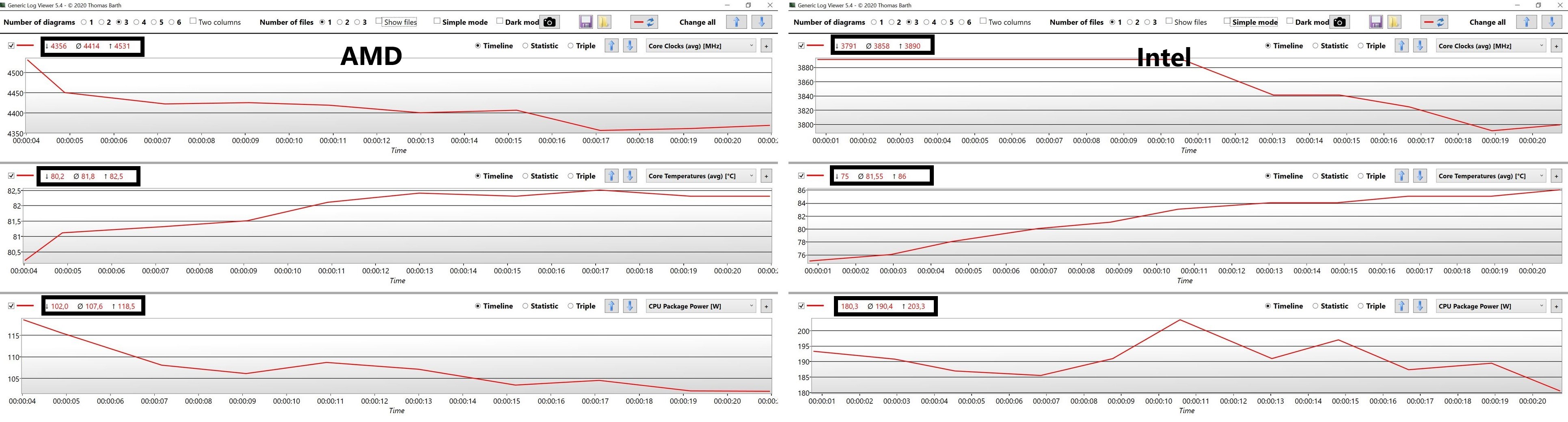Select 6 diagrams in the AMD window
The image size is (1568, 422).
(x=172, y=22)
